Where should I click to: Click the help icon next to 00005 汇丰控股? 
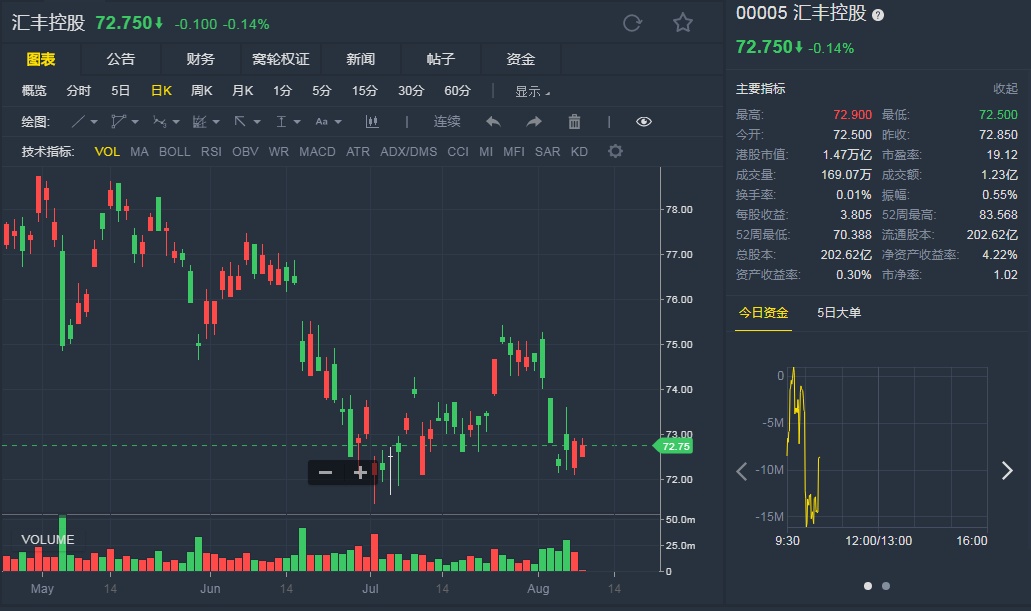[878, 15]
